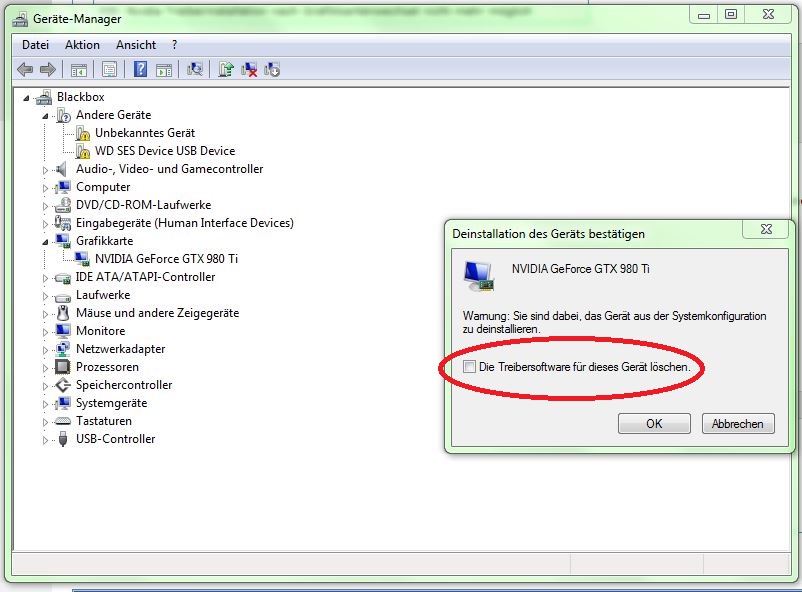
Task: Click the Audio speaker category icon
Action: click(x=62, y=169)
